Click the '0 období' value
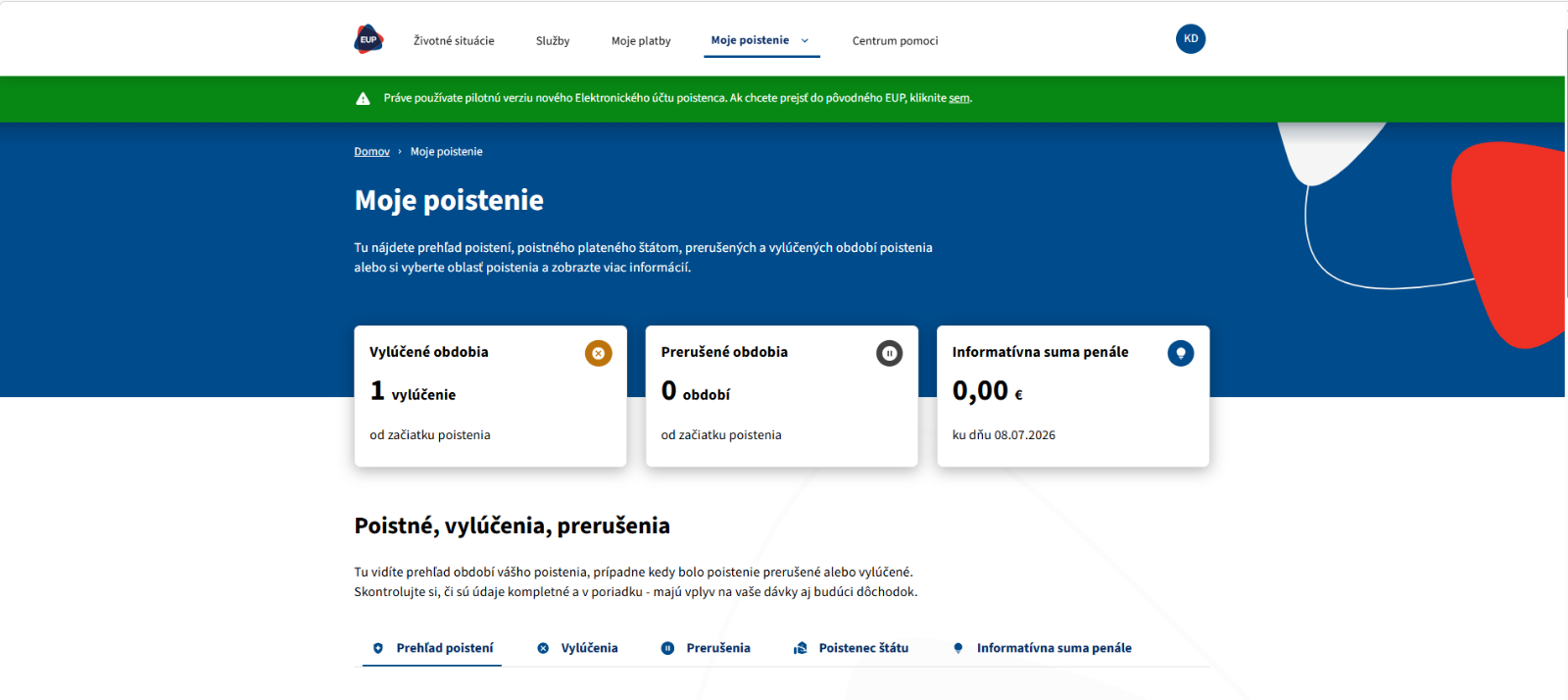 click(x=696, y=391)
